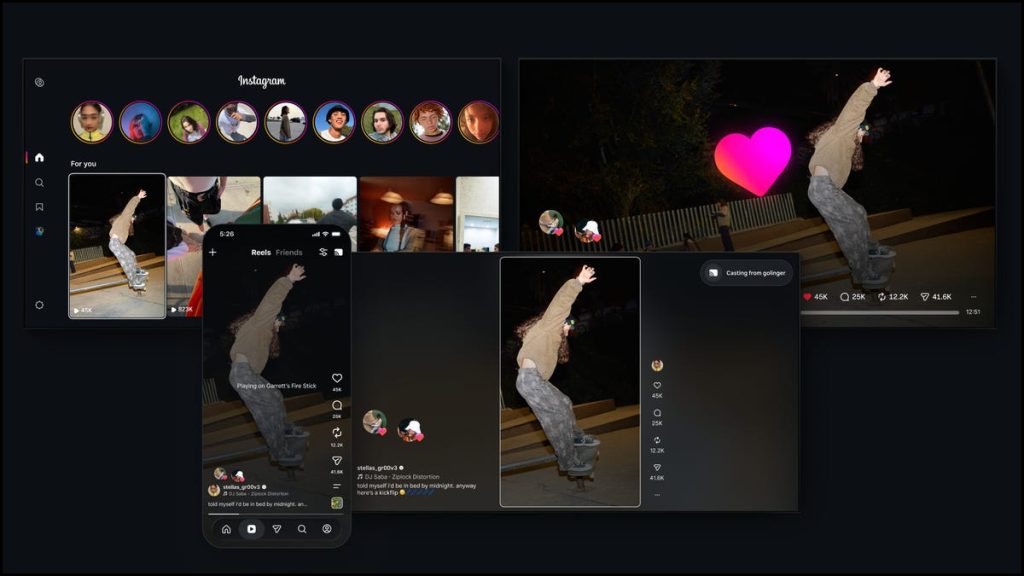This screenshot has width=1024, height=576.
Task: Select the skateboarder reel in For you
Action: [x=118, y=246]
